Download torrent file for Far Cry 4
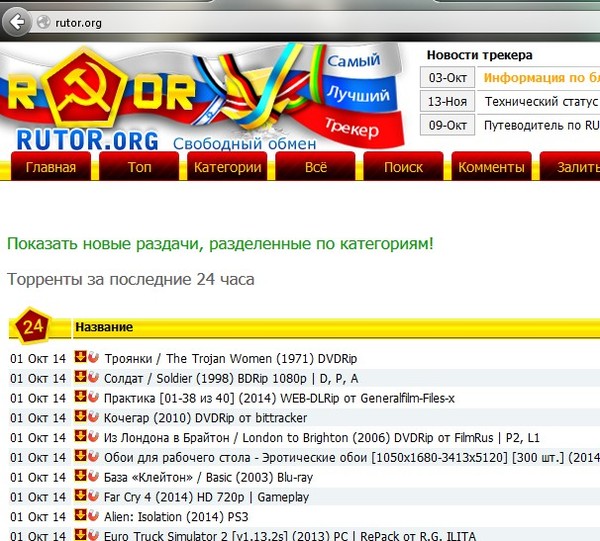 80,495
